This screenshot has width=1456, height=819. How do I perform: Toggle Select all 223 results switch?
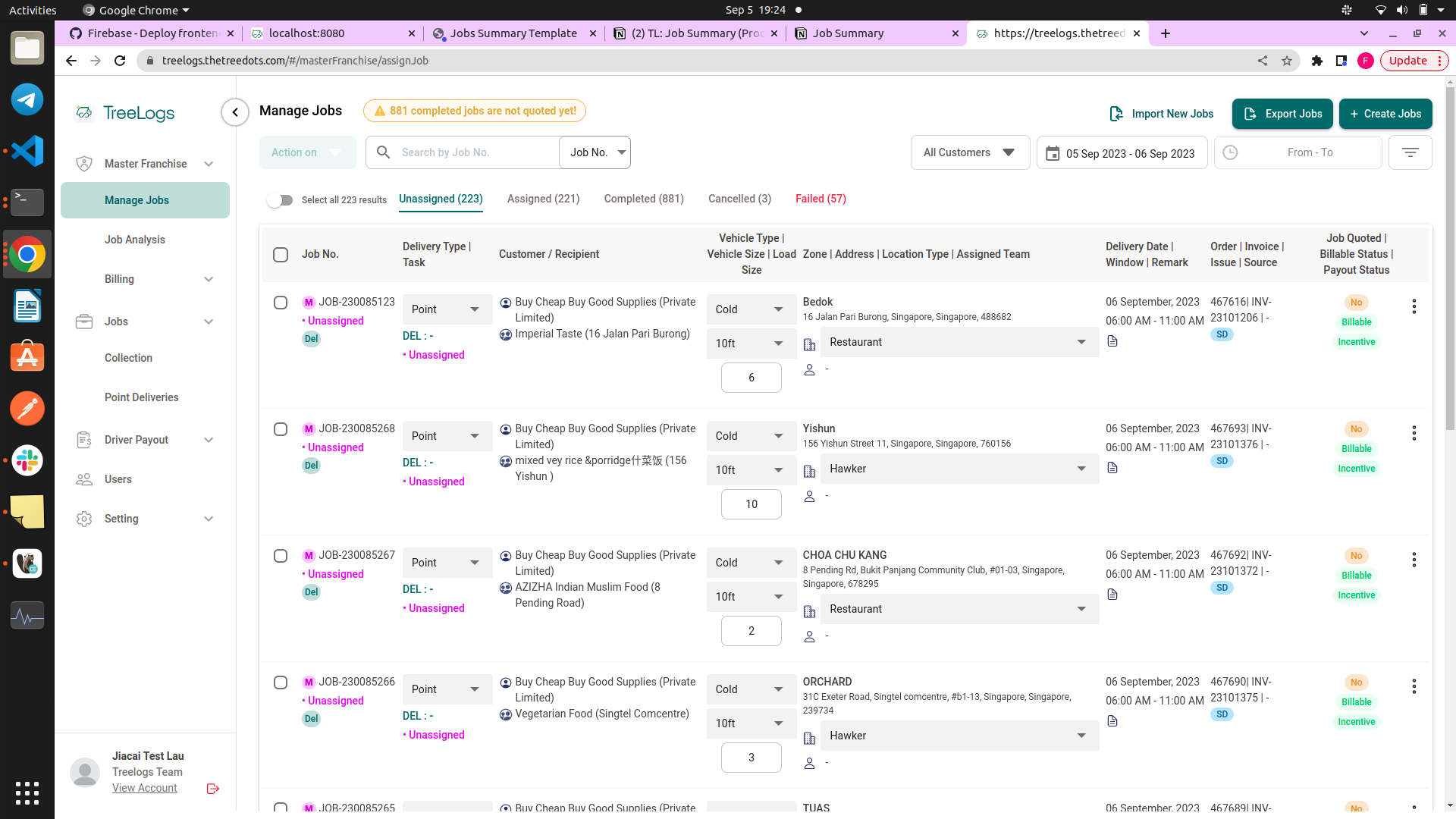280,200
